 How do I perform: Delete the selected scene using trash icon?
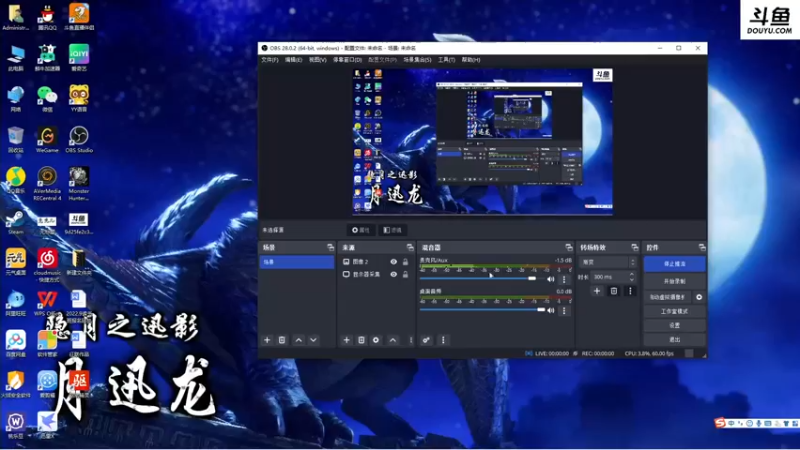[x=282, y=340]
